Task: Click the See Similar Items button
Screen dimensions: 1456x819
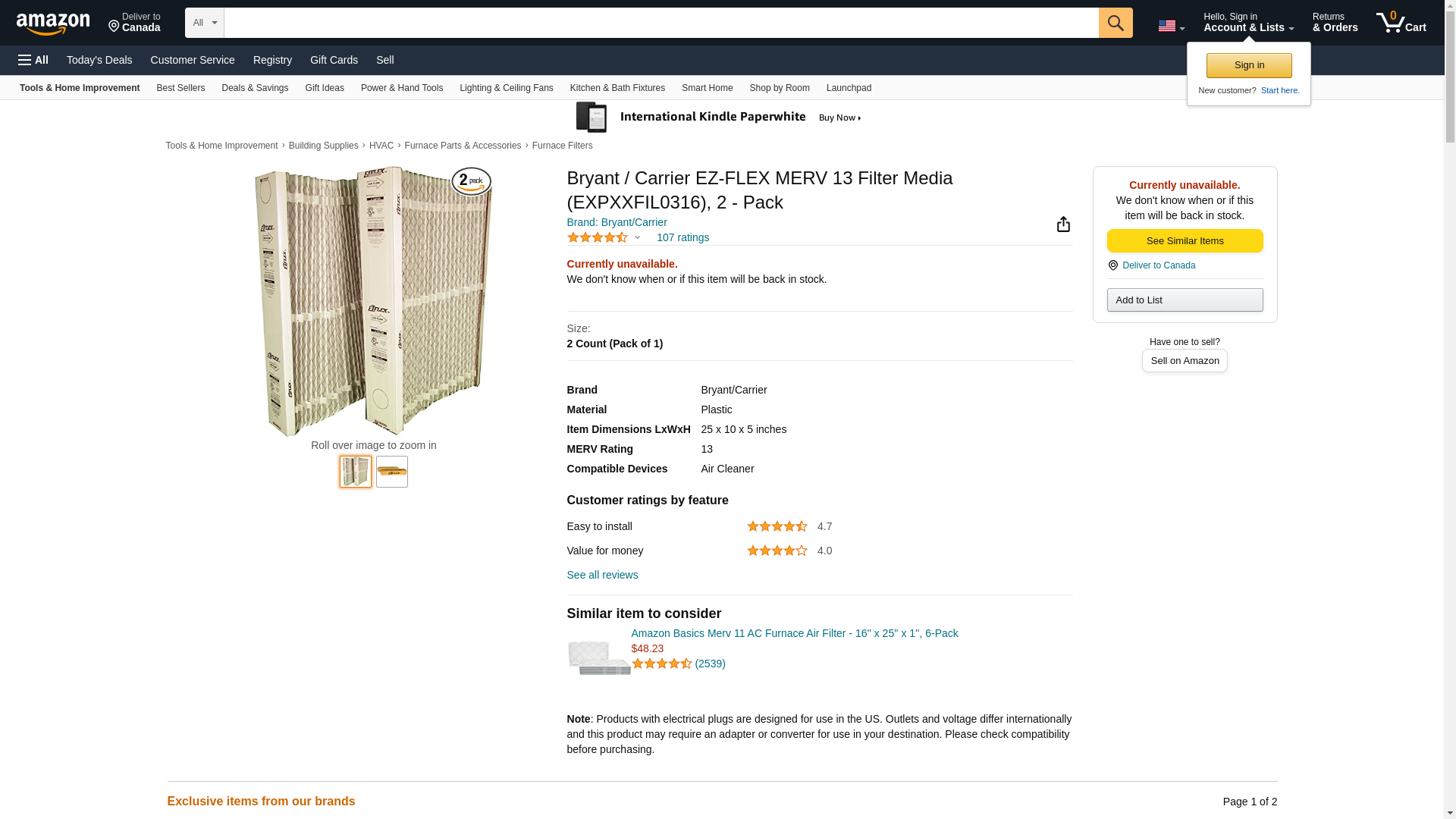Action: pos(1185,241)
